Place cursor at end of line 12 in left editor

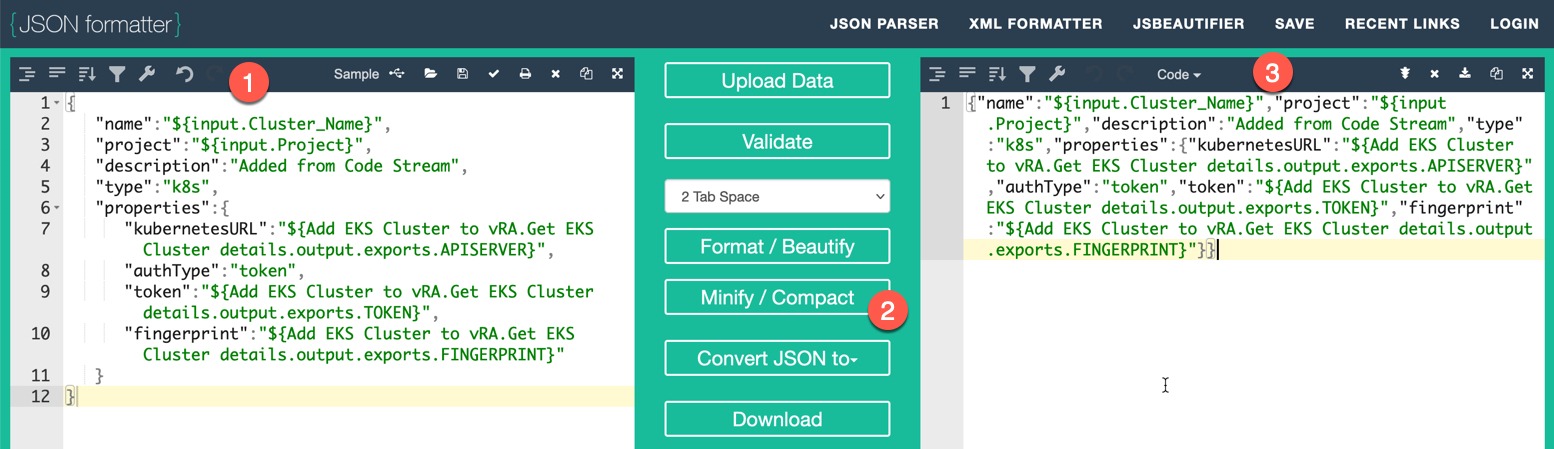[x=77, y=397]
